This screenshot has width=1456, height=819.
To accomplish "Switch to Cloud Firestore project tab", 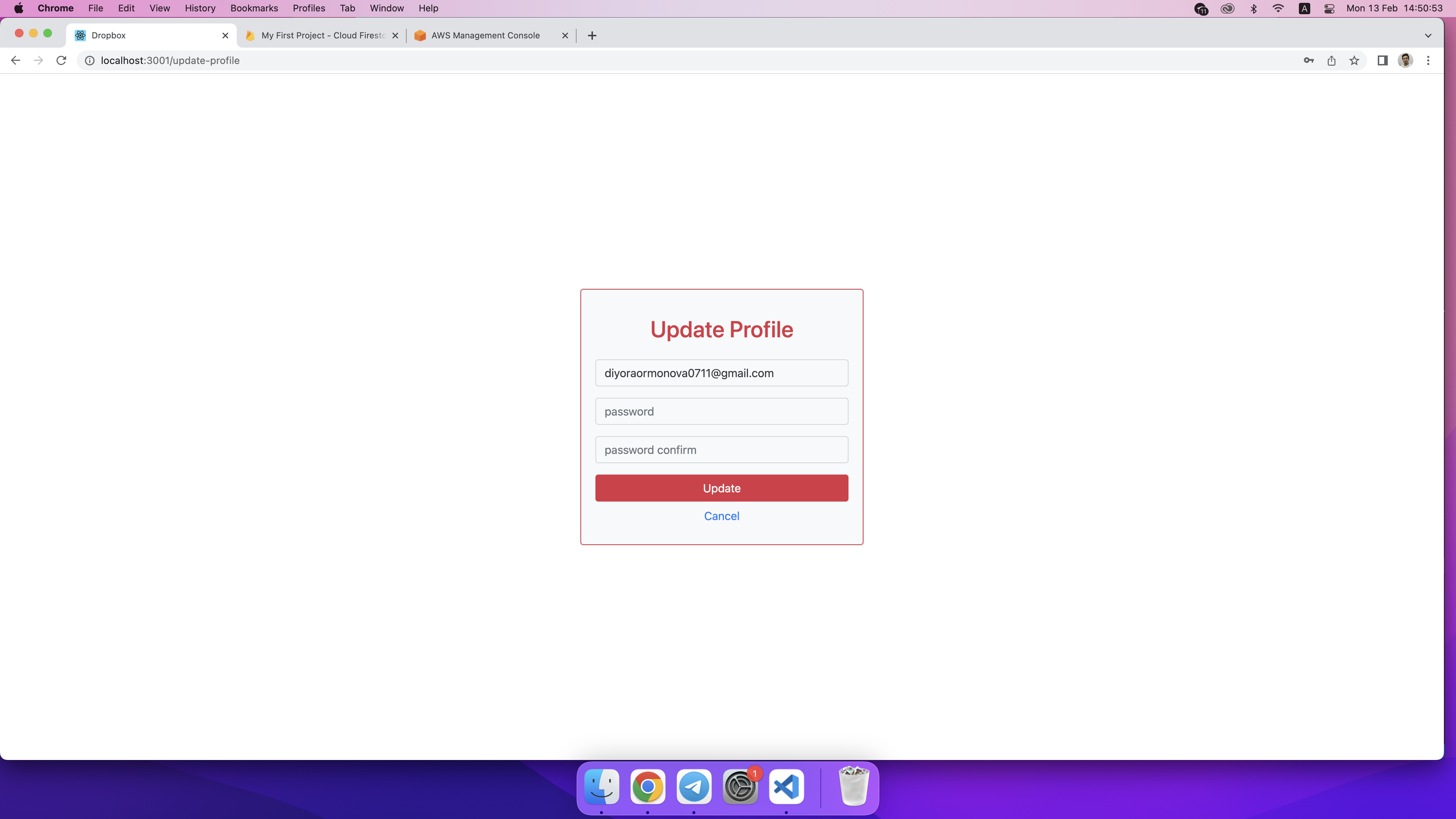I will point(322,36).
